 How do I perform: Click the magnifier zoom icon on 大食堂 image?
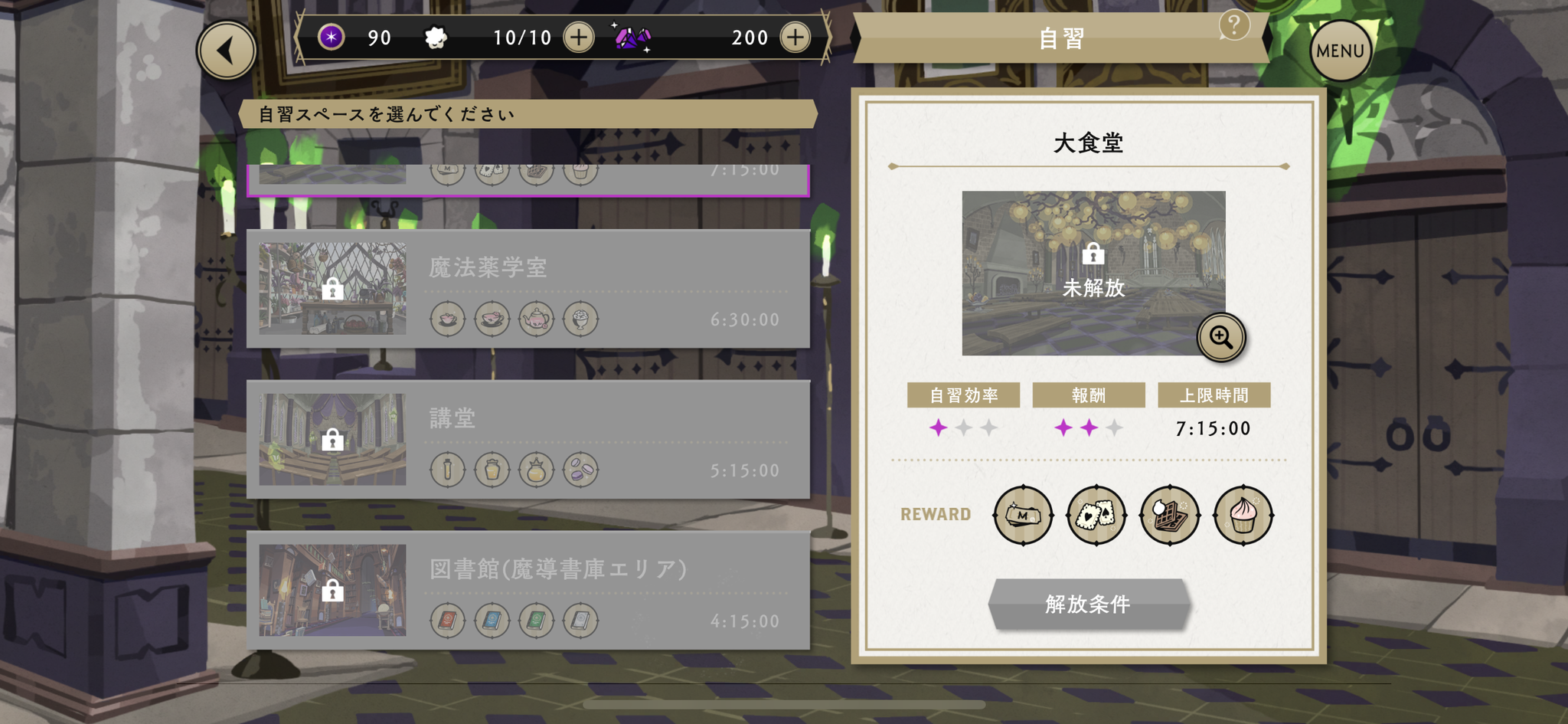coord(1221,337)
